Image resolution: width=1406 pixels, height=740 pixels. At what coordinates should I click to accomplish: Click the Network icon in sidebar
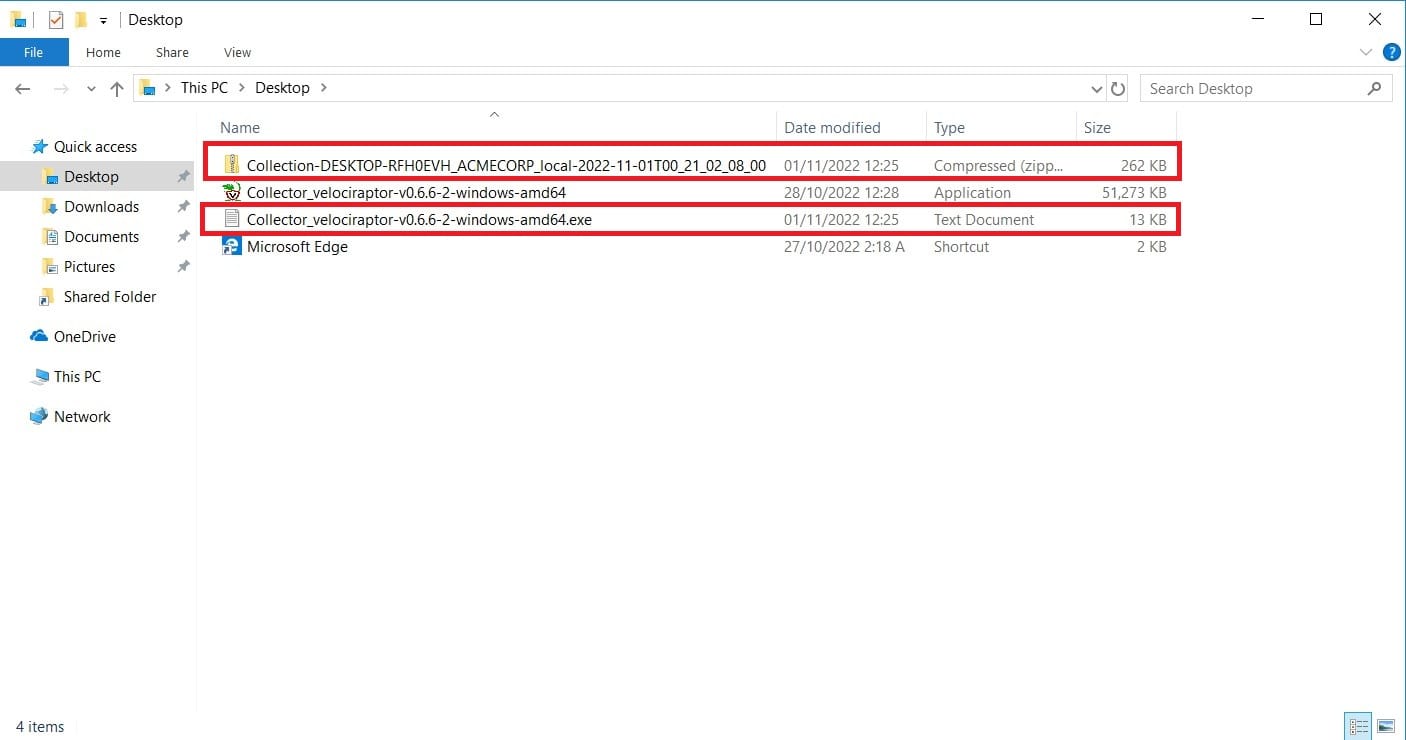[39, 417]
